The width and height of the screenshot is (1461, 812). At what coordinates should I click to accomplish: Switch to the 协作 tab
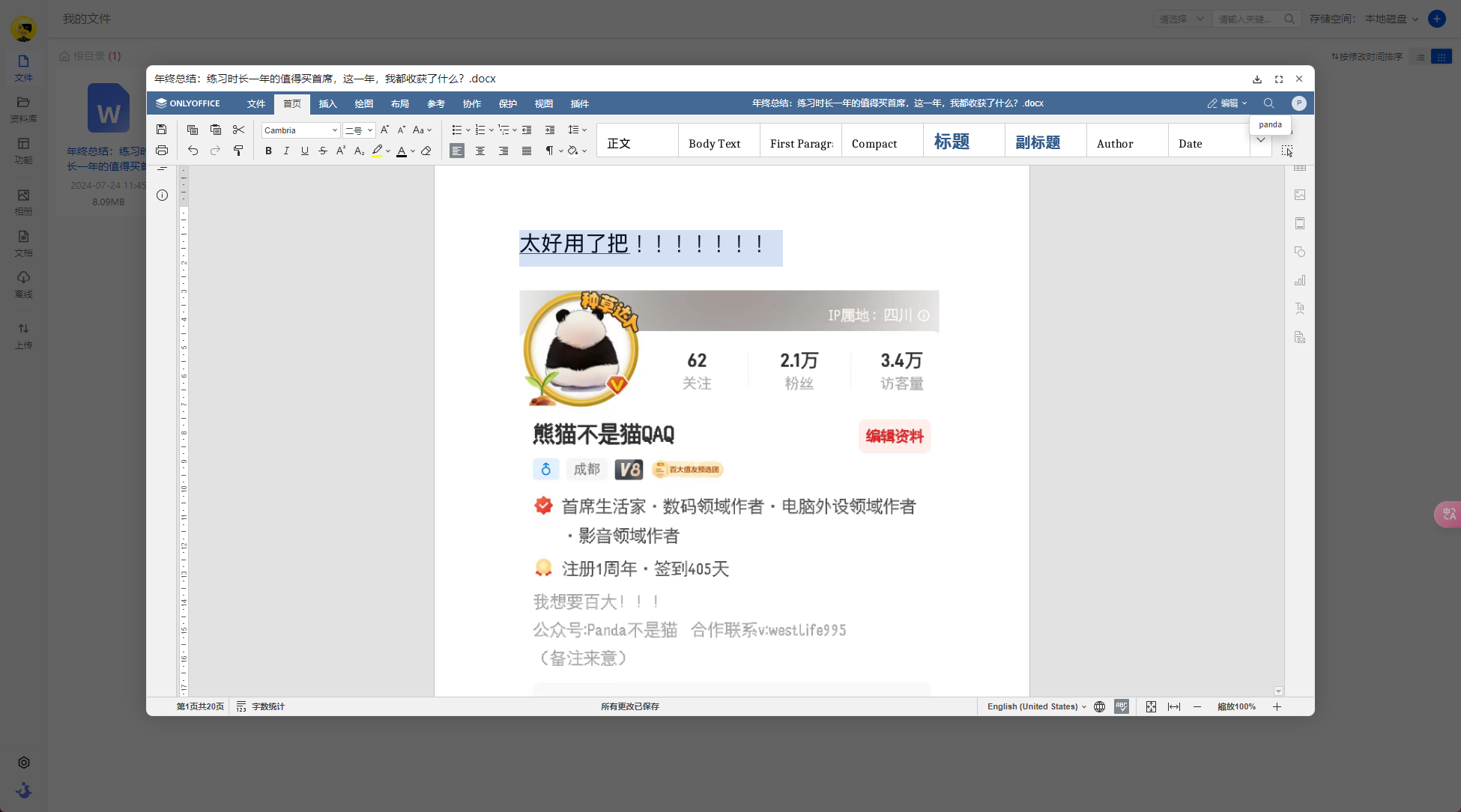472,103
